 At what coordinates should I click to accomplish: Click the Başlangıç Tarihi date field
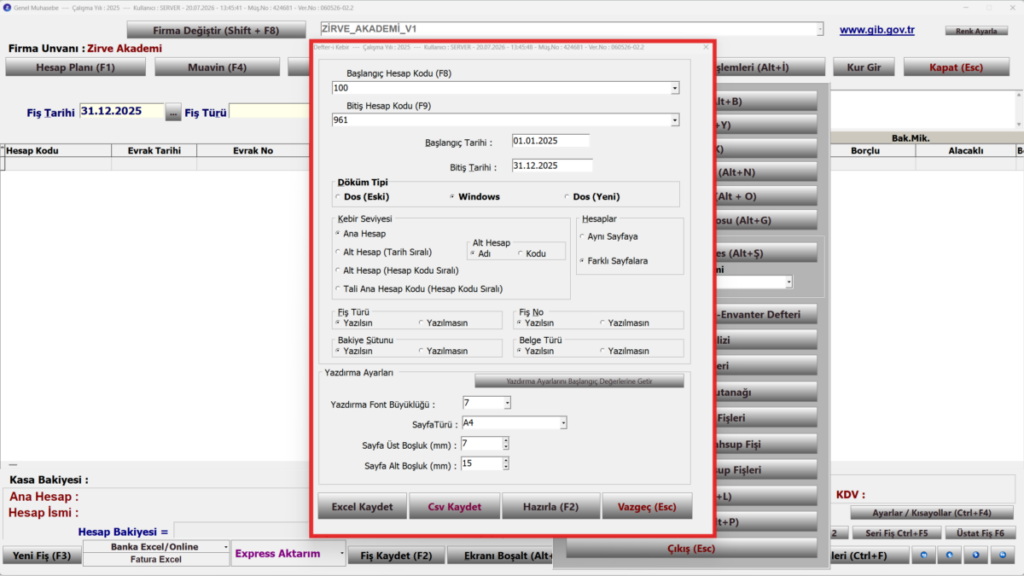551,141
